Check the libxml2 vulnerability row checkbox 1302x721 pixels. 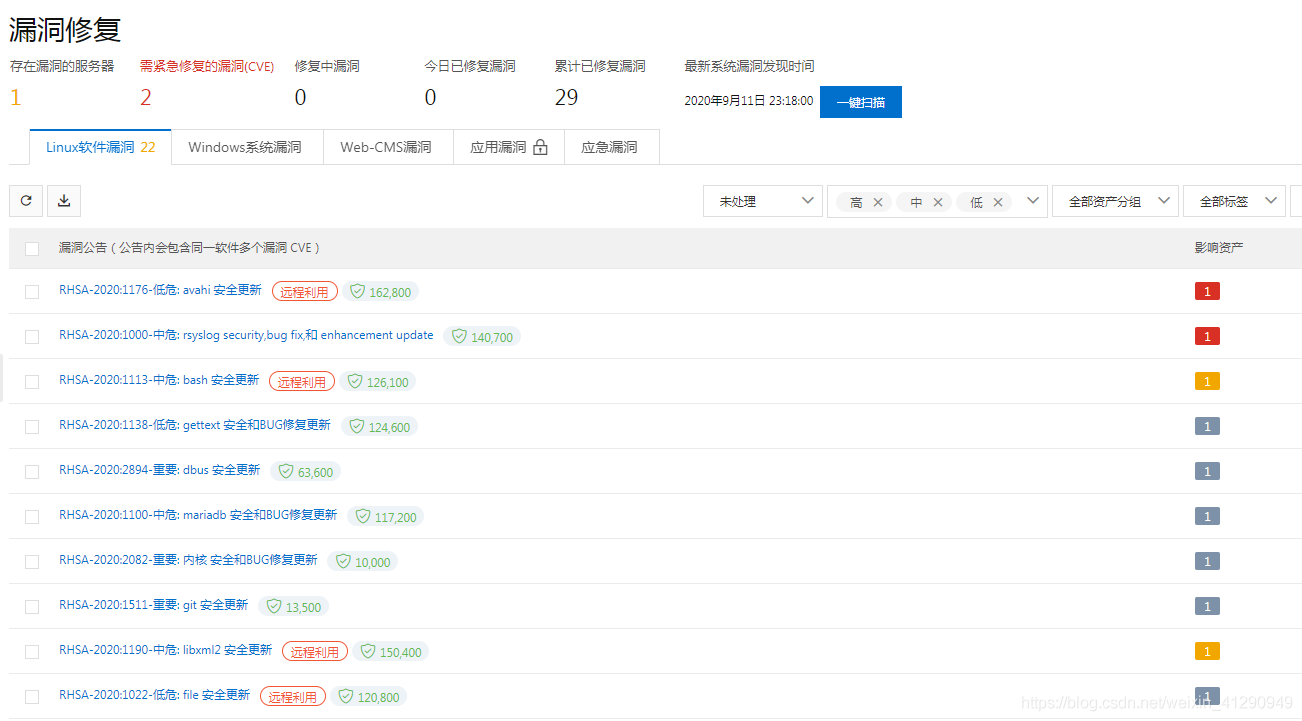32,652
